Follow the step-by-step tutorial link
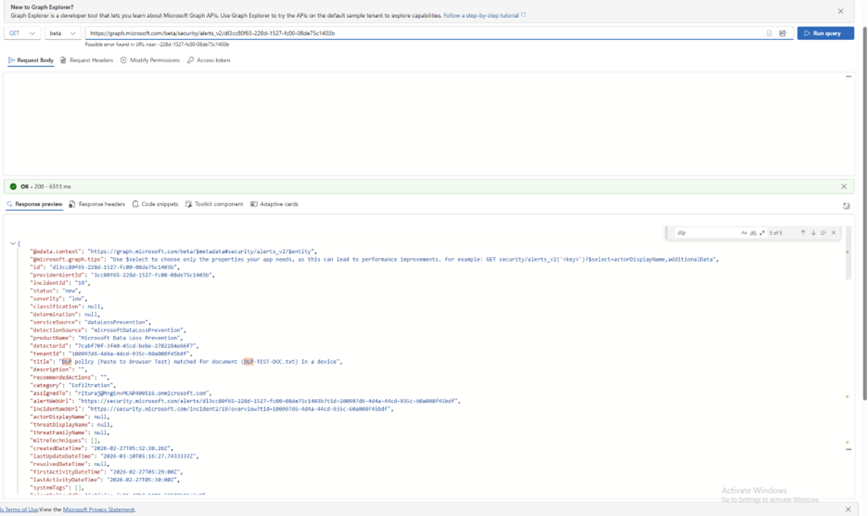This screenshot has height=516, width=868. (481, 16)
